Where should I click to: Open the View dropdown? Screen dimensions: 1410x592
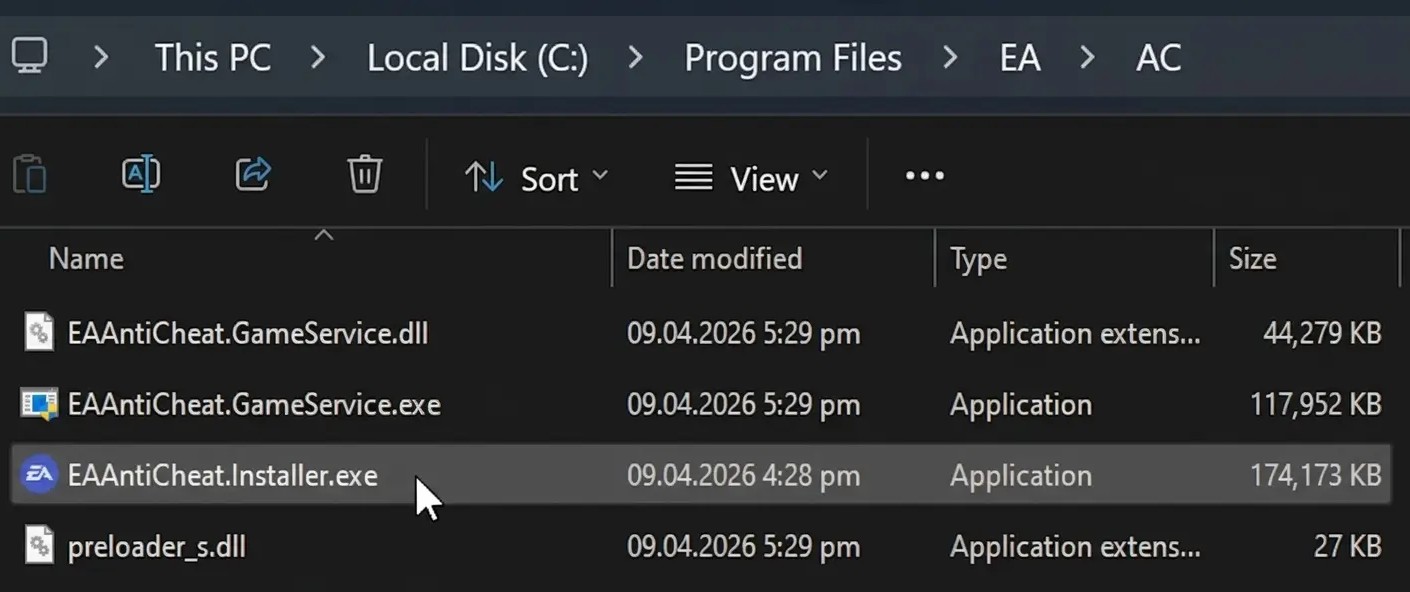pyautogui.click(x=752, y=178)
